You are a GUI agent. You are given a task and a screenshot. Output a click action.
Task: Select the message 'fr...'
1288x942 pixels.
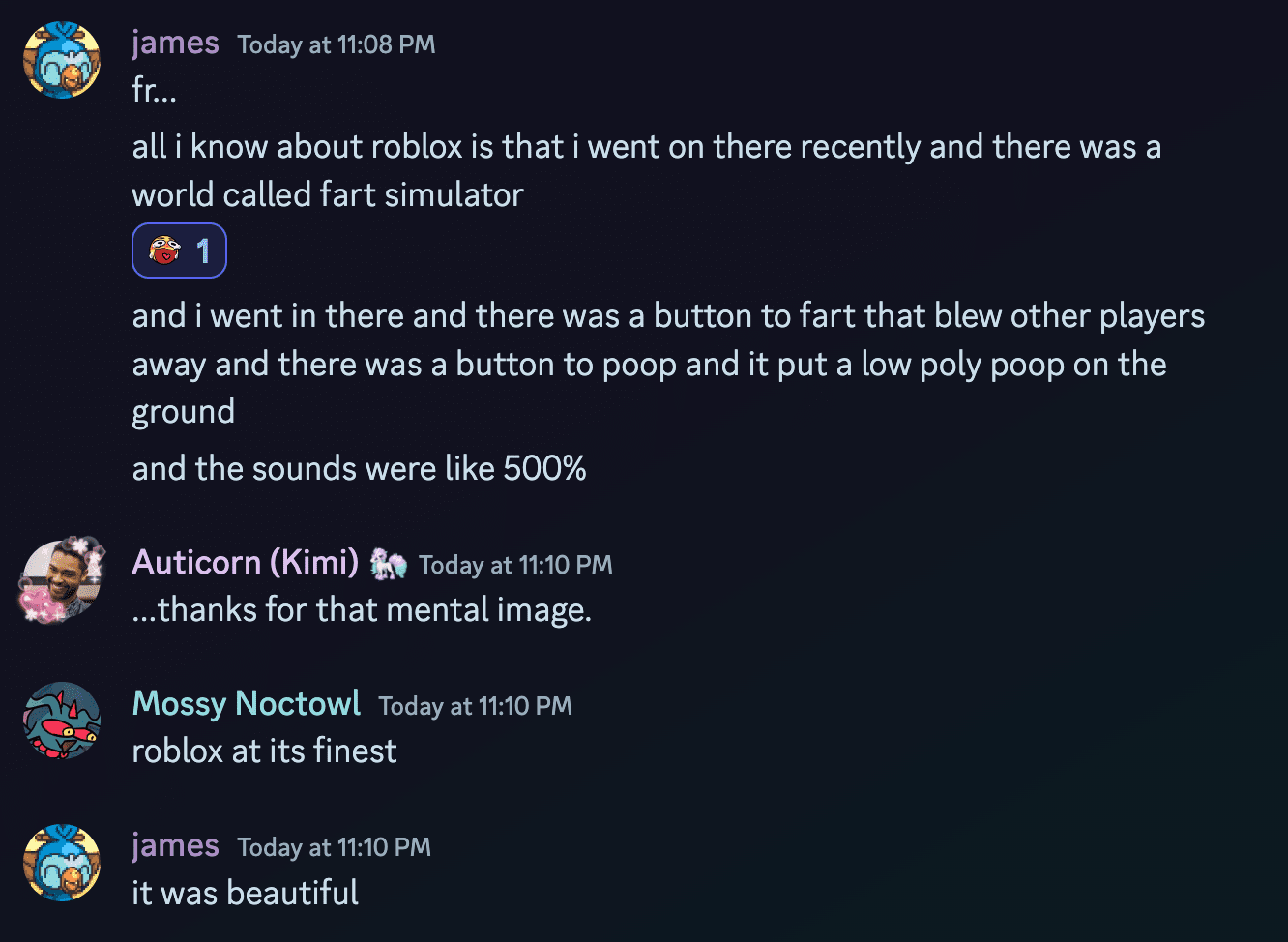pyautogui.click(x=154, y=90)
